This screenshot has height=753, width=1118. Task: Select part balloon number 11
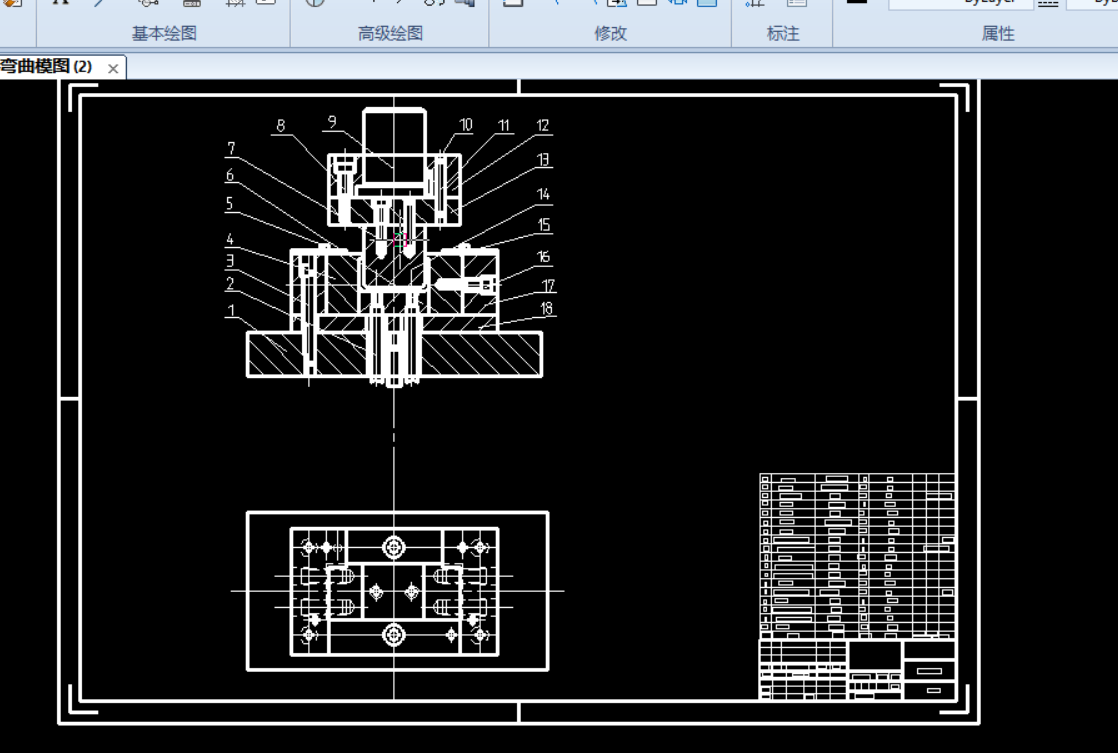[x=504, y=126]
